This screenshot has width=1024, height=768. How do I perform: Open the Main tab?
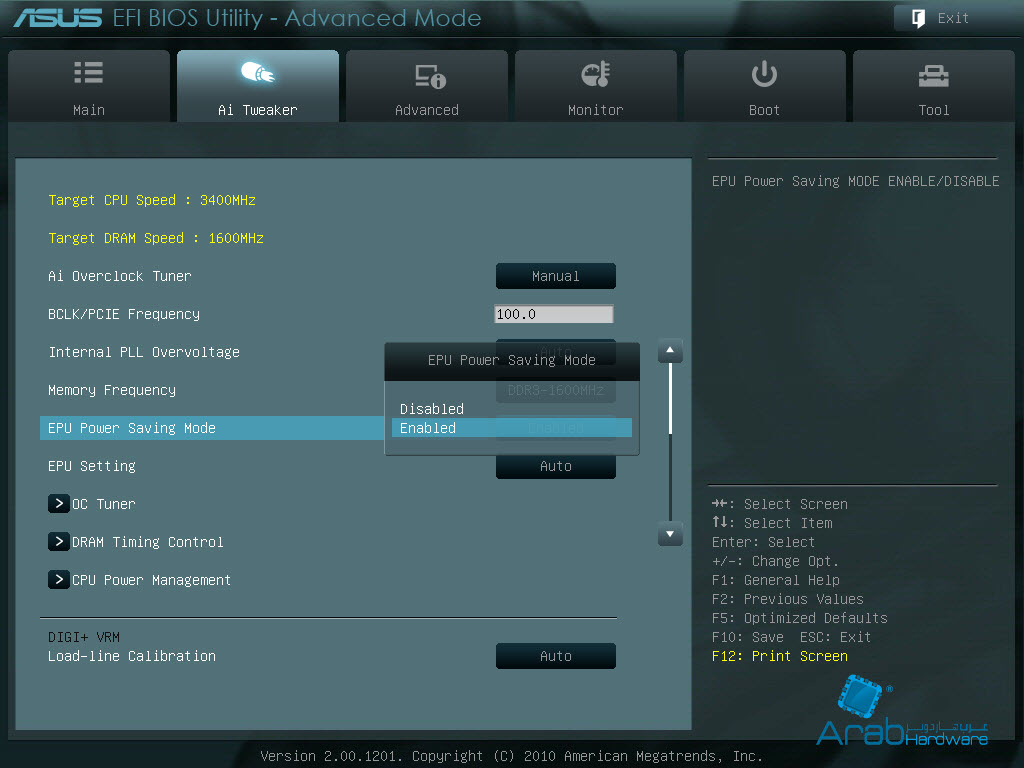(89, 86)
